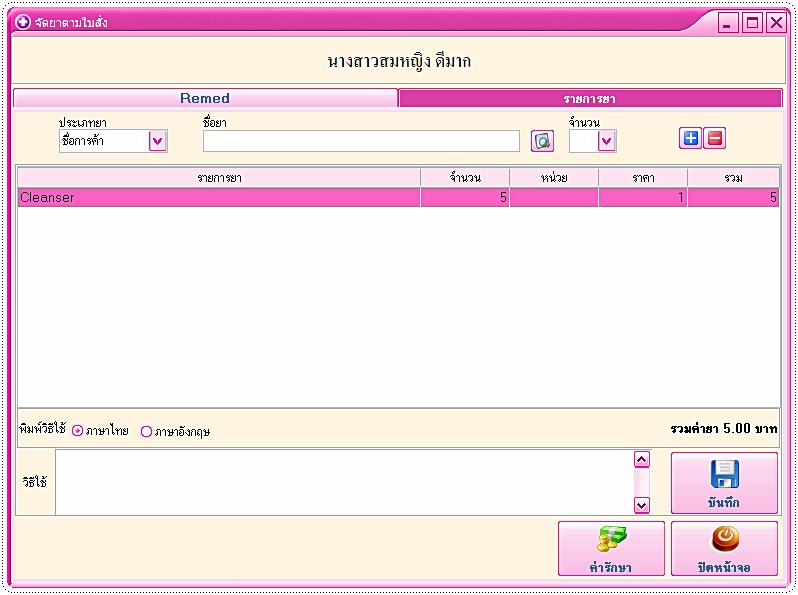Screen dimensions: 798x595
Task: Open ประเภทยา dropdown arrow
Action: 158,141
